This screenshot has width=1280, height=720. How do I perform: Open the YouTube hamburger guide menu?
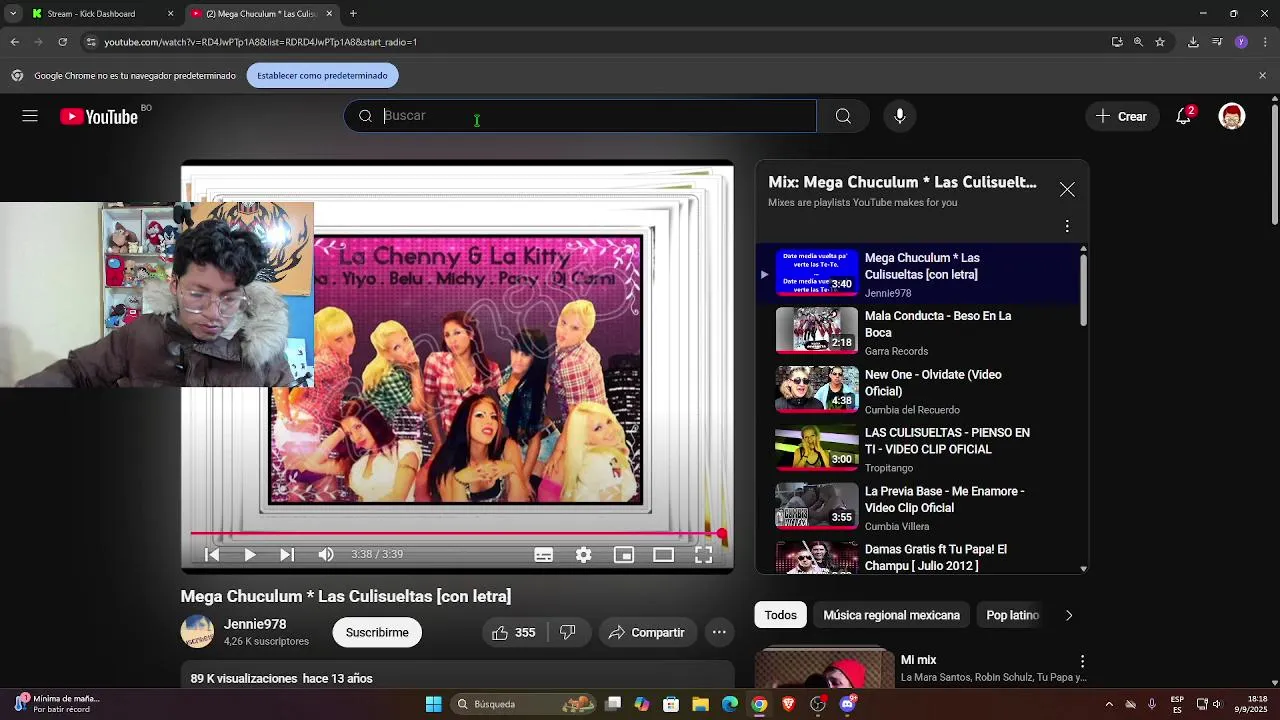30,116
